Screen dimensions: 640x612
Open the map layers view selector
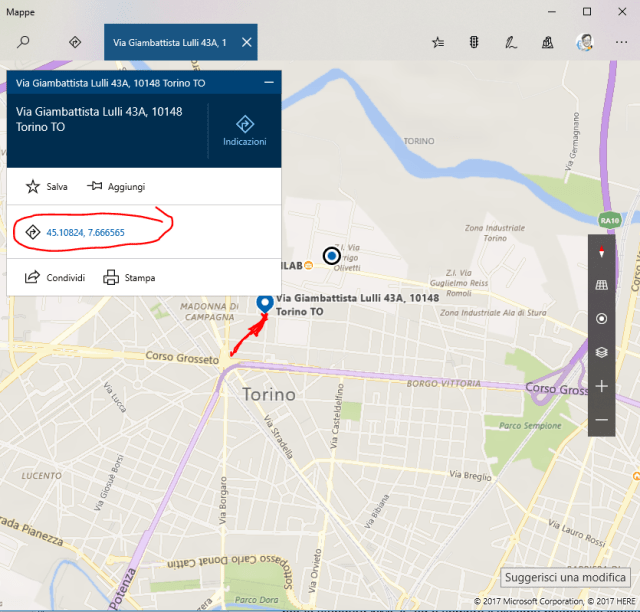[x=601, y=352]
